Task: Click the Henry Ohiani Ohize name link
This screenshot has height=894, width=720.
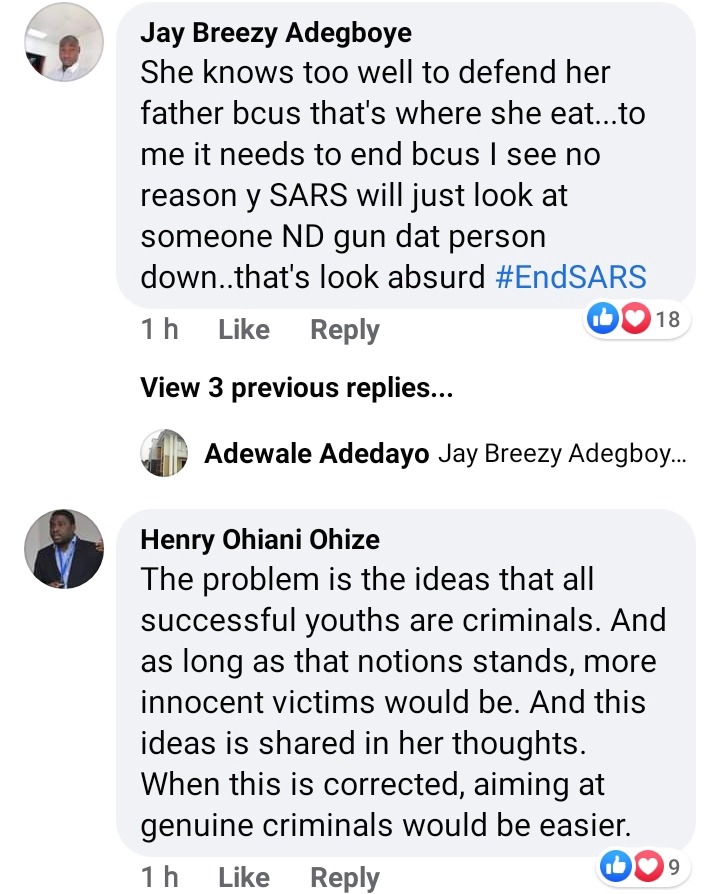Action: tap(260, 540)
